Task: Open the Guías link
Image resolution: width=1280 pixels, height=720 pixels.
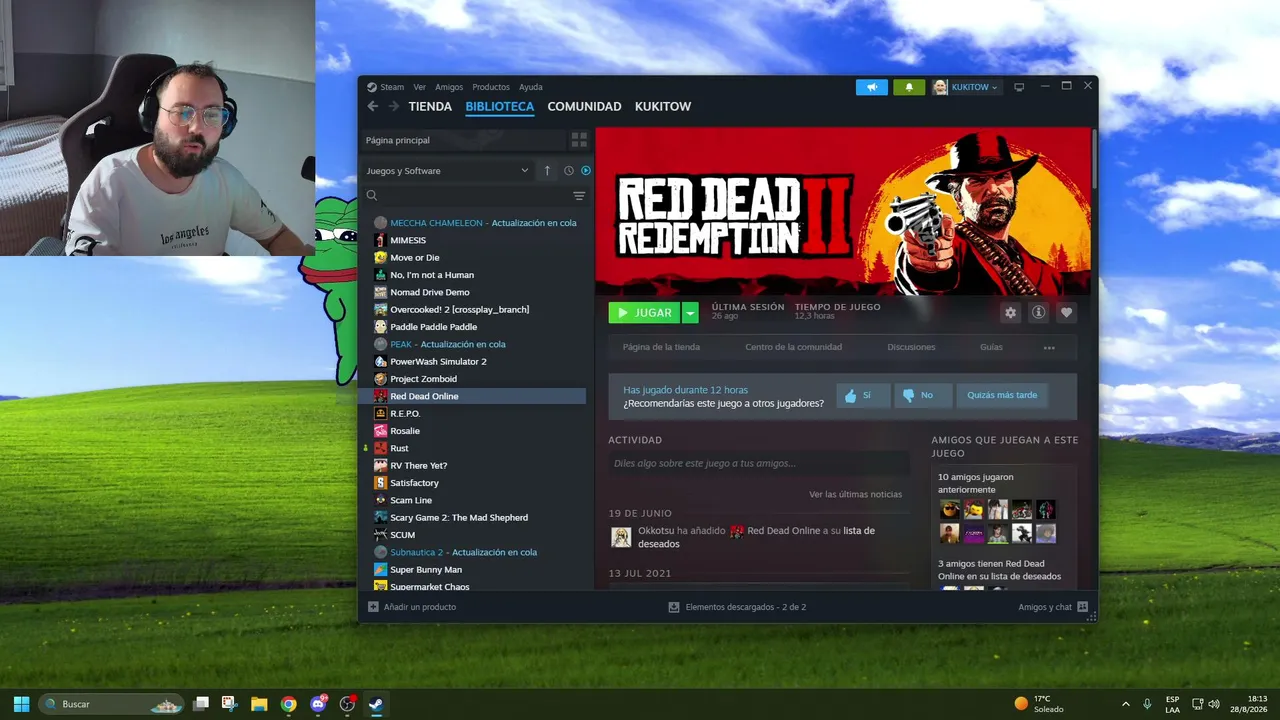Action: click(x=991, y=347)
